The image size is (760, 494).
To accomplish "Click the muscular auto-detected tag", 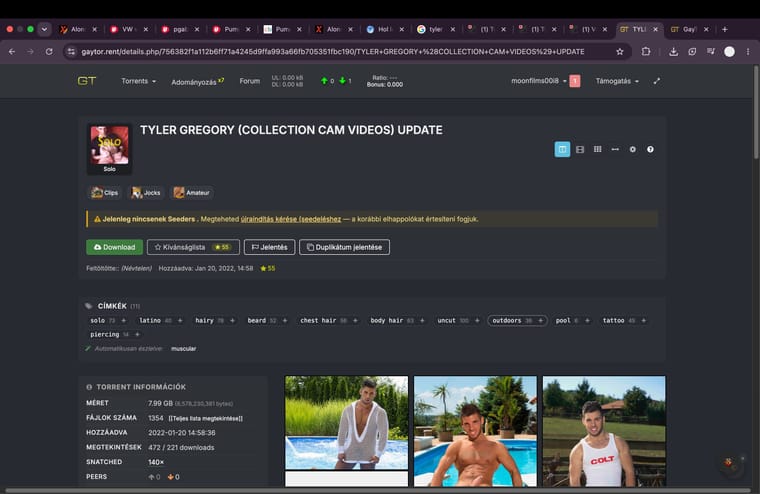I will click(184, 349).
